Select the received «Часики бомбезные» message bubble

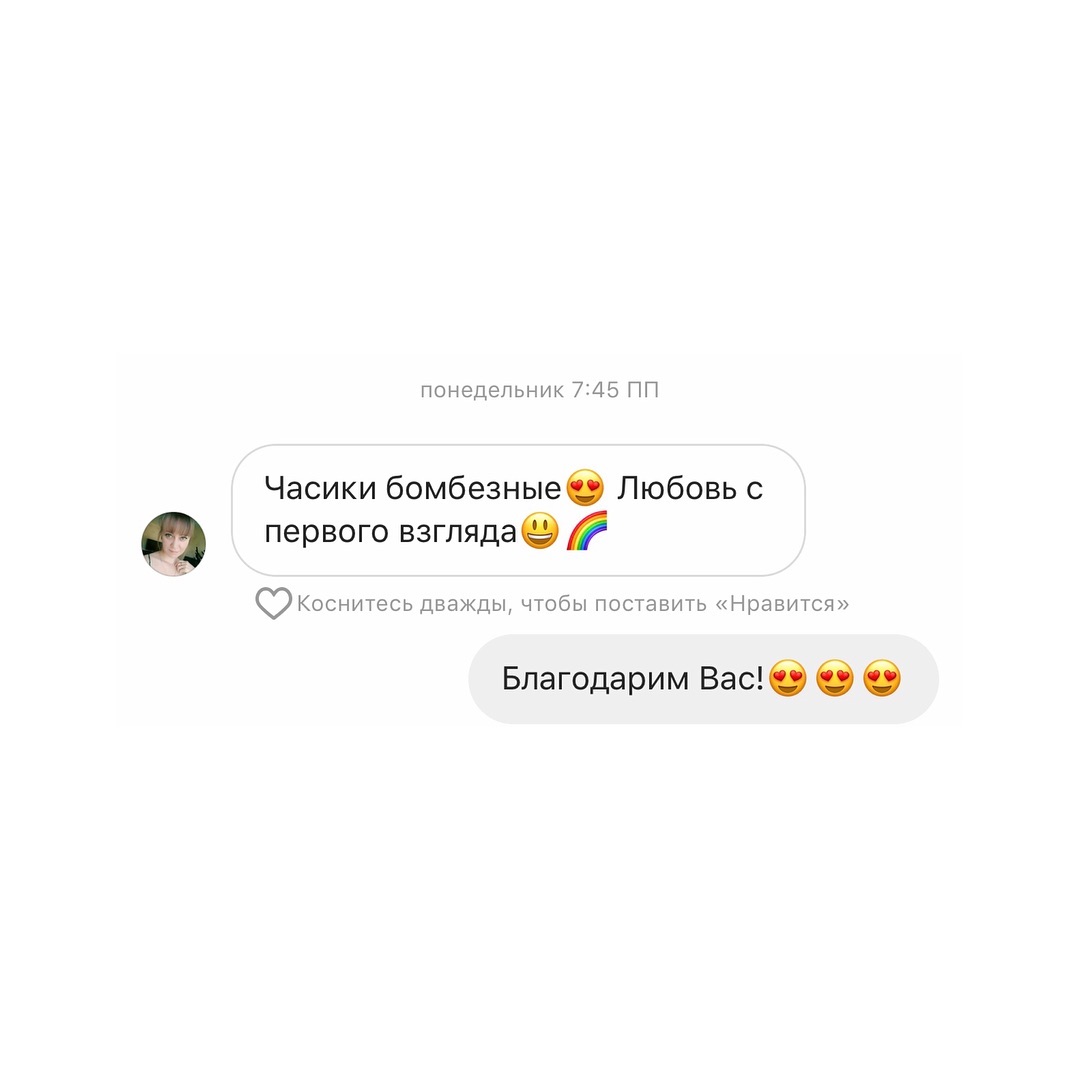[x=518, y=510]
